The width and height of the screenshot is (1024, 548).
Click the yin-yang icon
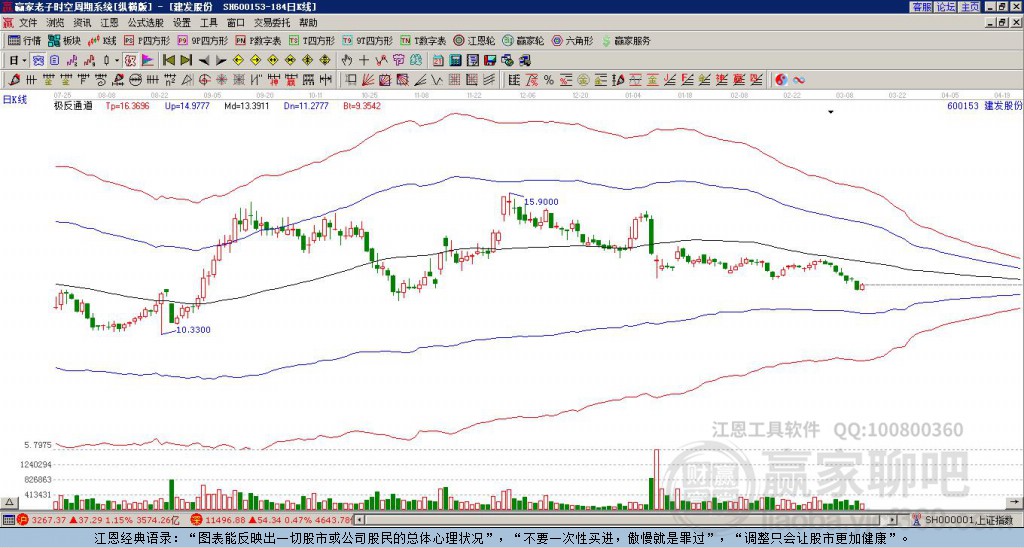coord(781,80)
